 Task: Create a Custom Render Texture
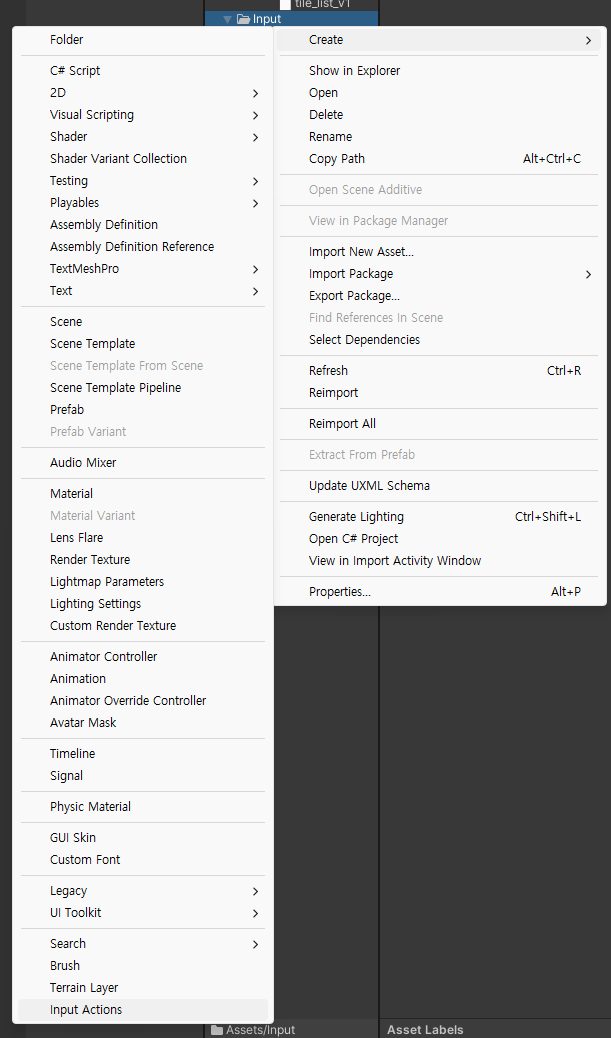pos(143,625)
